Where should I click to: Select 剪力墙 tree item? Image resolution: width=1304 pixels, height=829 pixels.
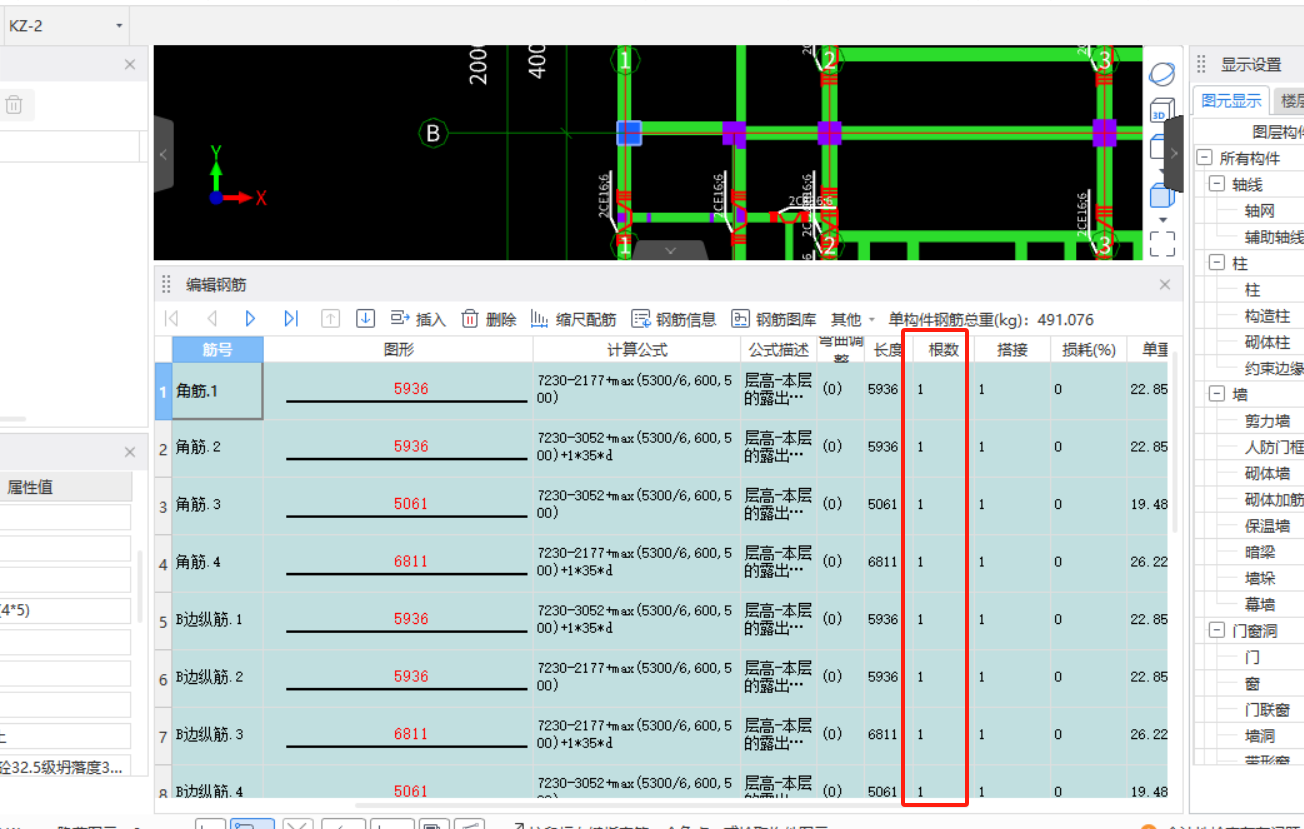point(1267,421)
